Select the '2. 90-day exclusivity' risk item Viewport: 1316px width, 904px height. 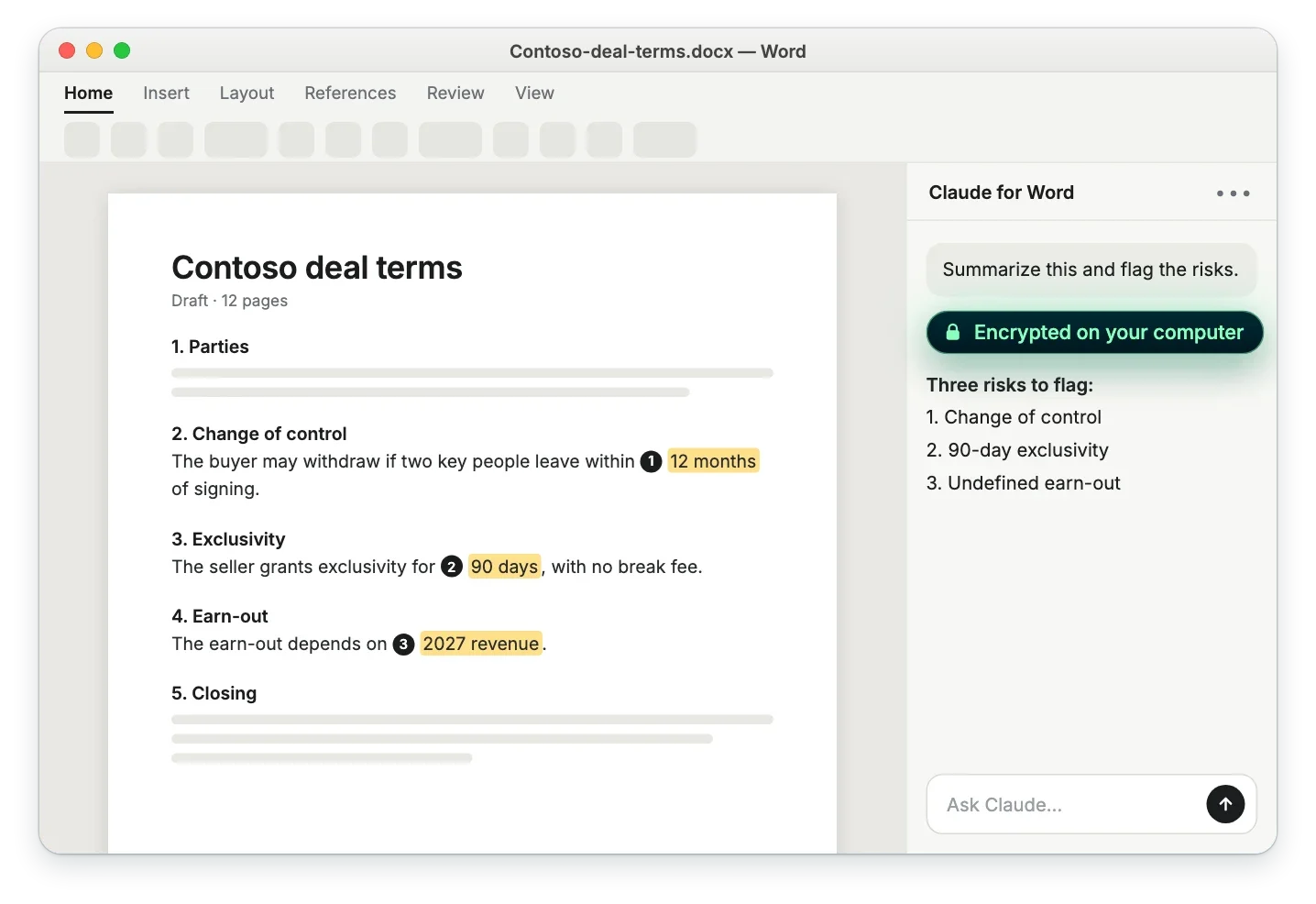point(1017,450)
